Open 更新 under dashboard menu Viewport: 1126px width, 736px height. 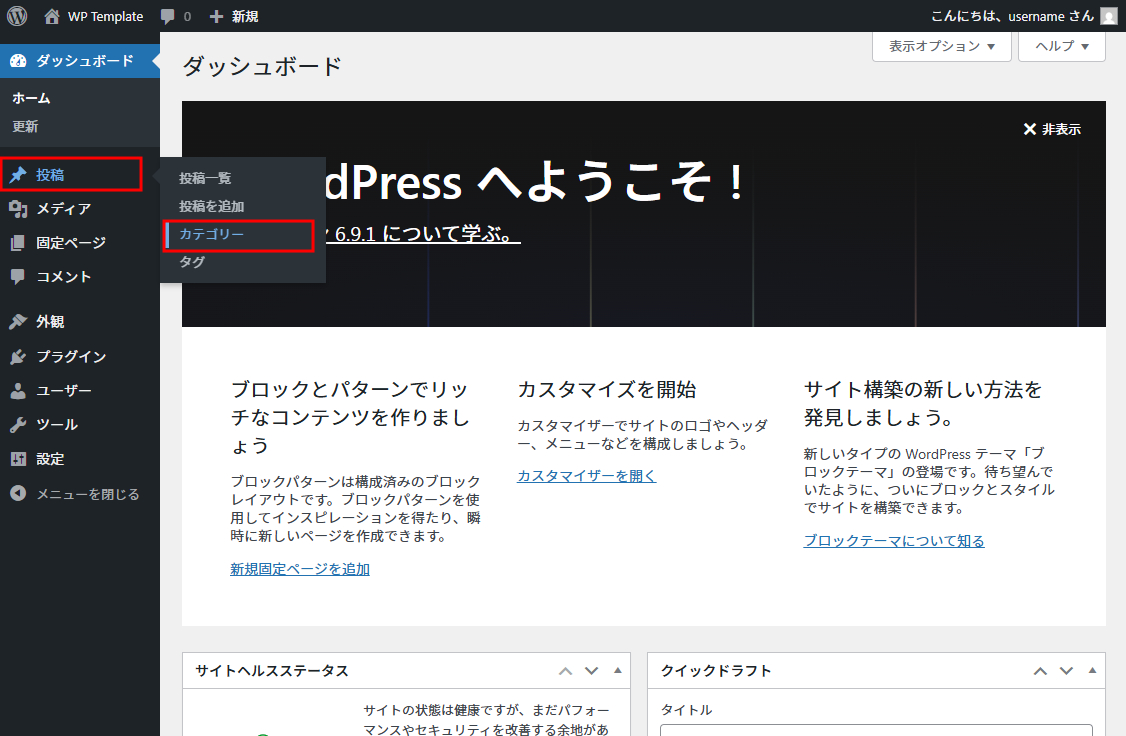[x=25, y=126]
